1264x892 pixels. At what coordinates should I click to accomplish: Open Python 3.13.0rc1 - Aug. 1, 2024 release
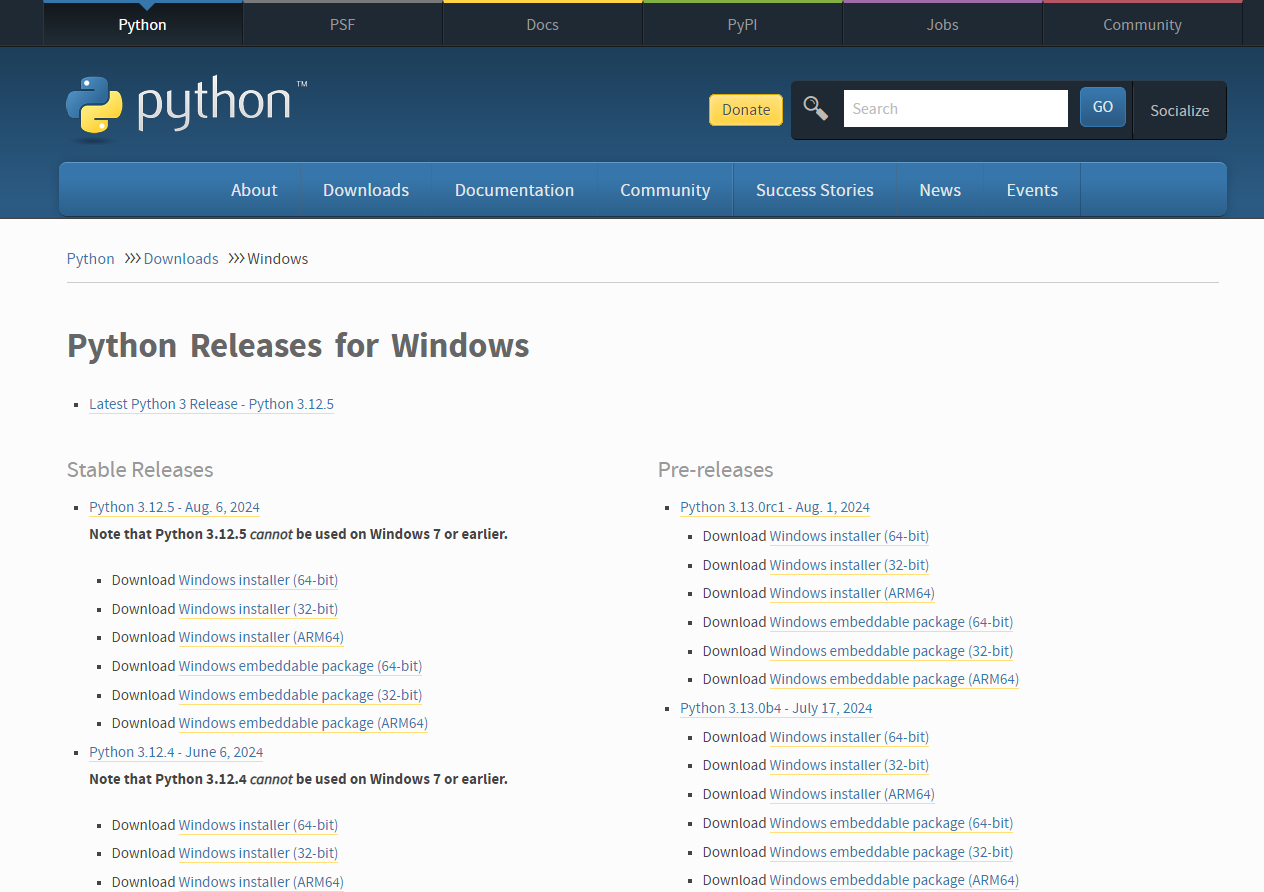775,507
